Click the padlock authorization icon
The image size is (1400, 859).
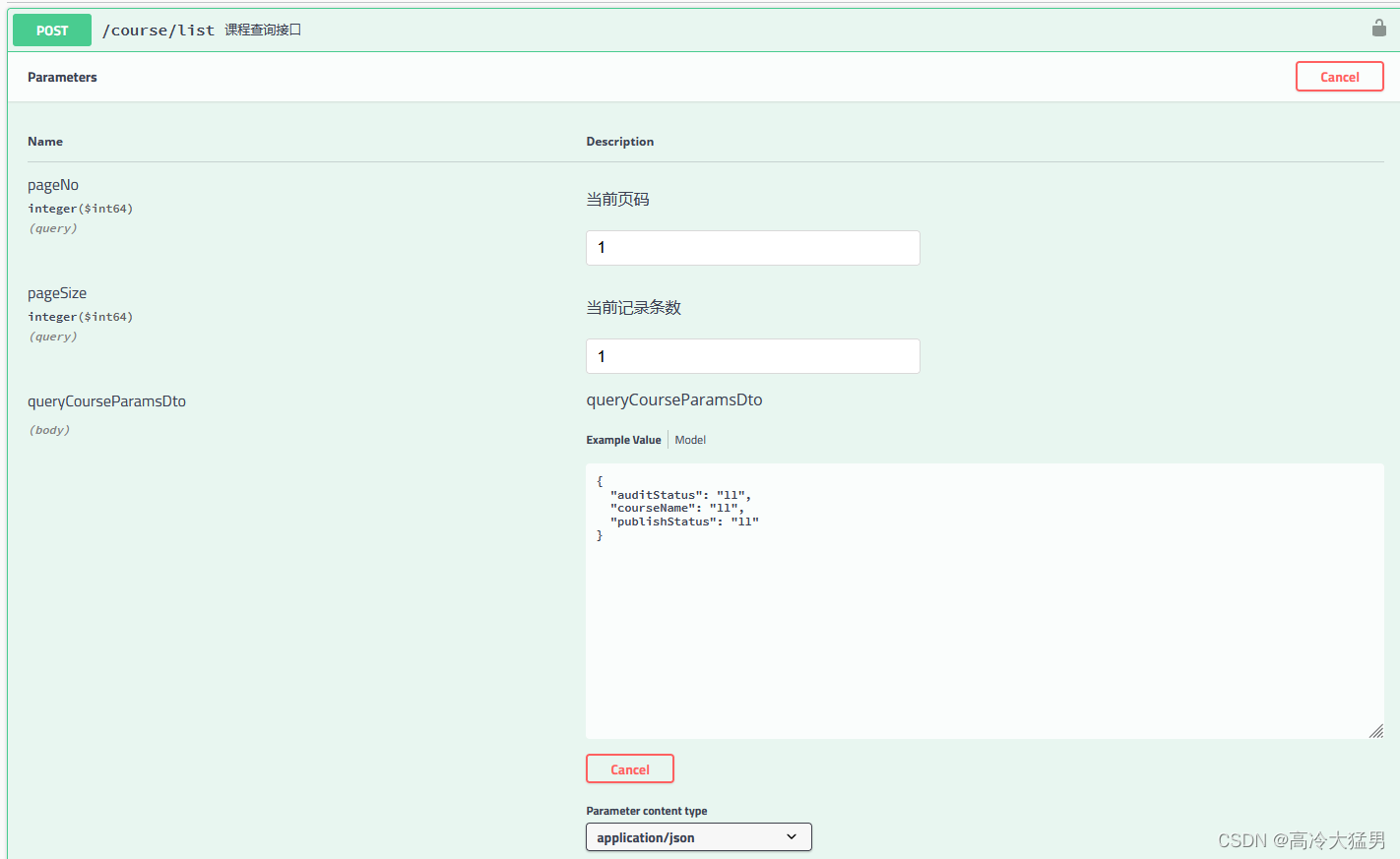click(x=1378, y=29)
